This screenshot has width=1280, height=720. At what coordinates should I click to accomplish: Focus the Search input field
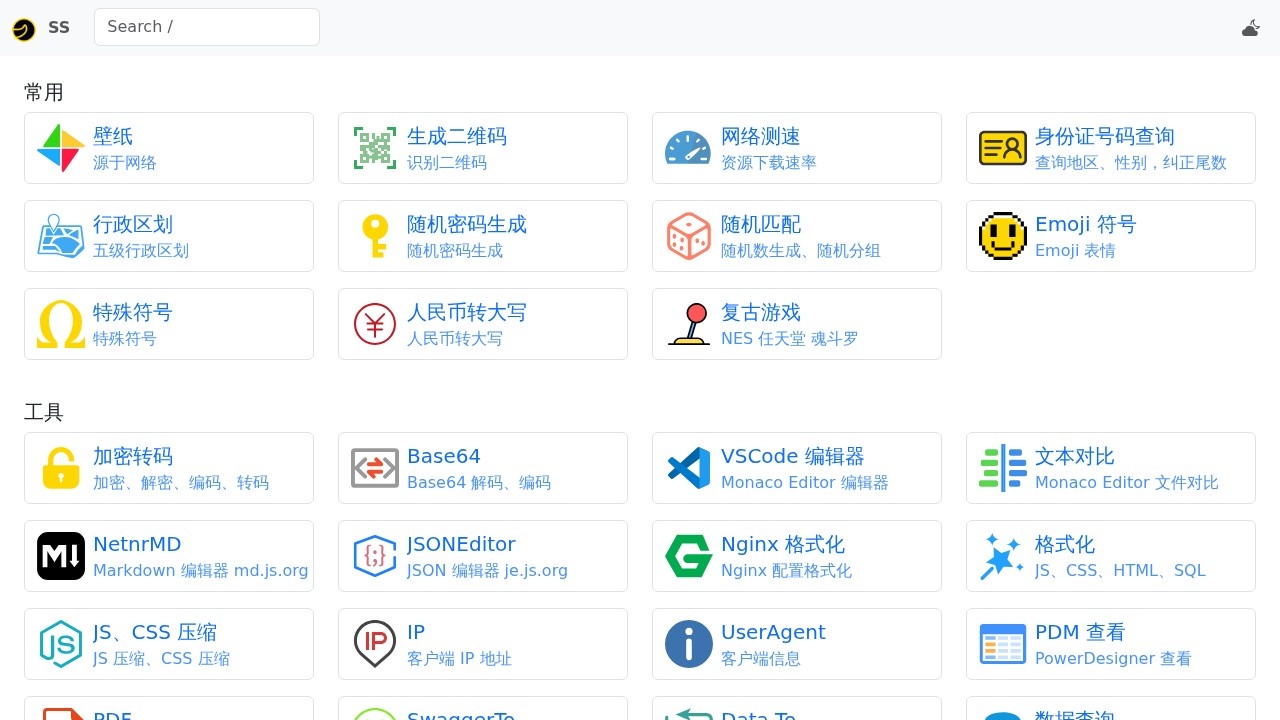click(207, 27)
